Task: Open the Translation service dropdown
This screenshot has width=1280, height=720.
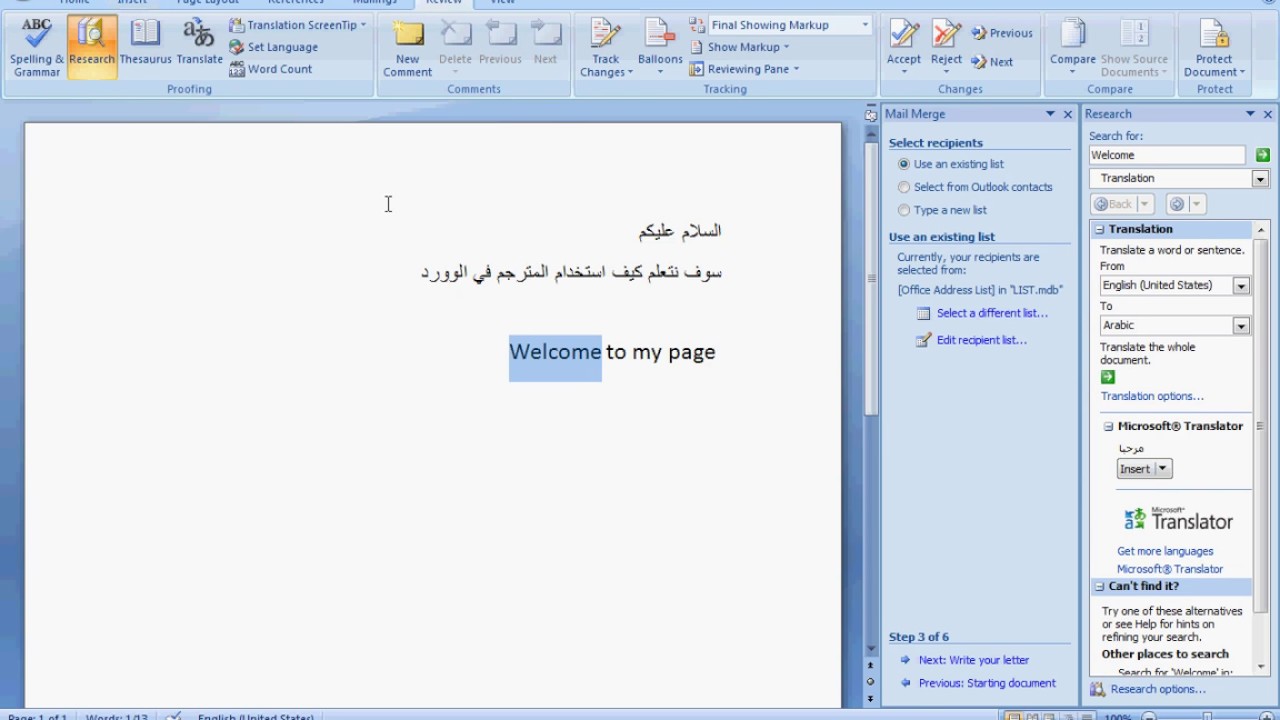Action: (1260, 179)
